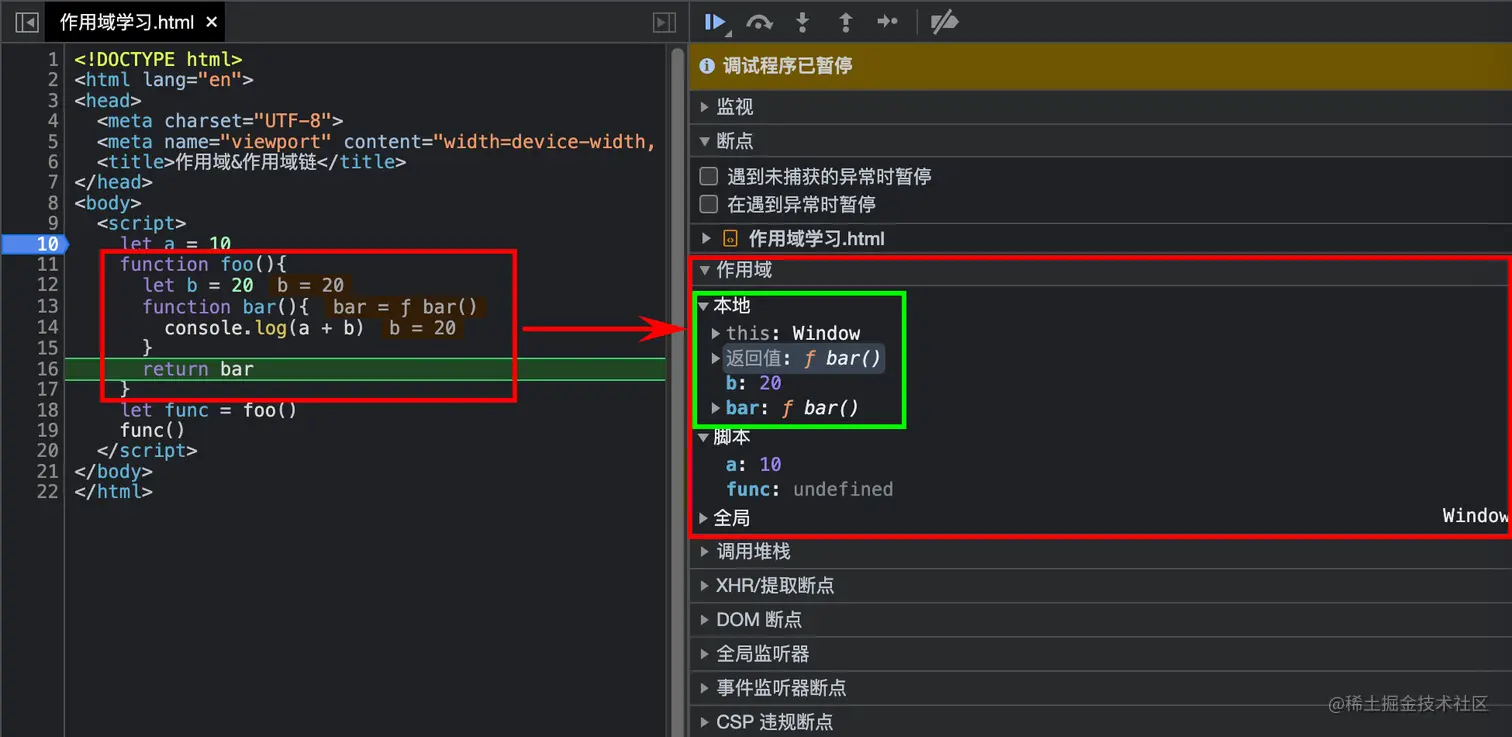The image size is (1512, 737).
Task: Toggle the file navigator sidebar icon
Action: coord(27,22)
